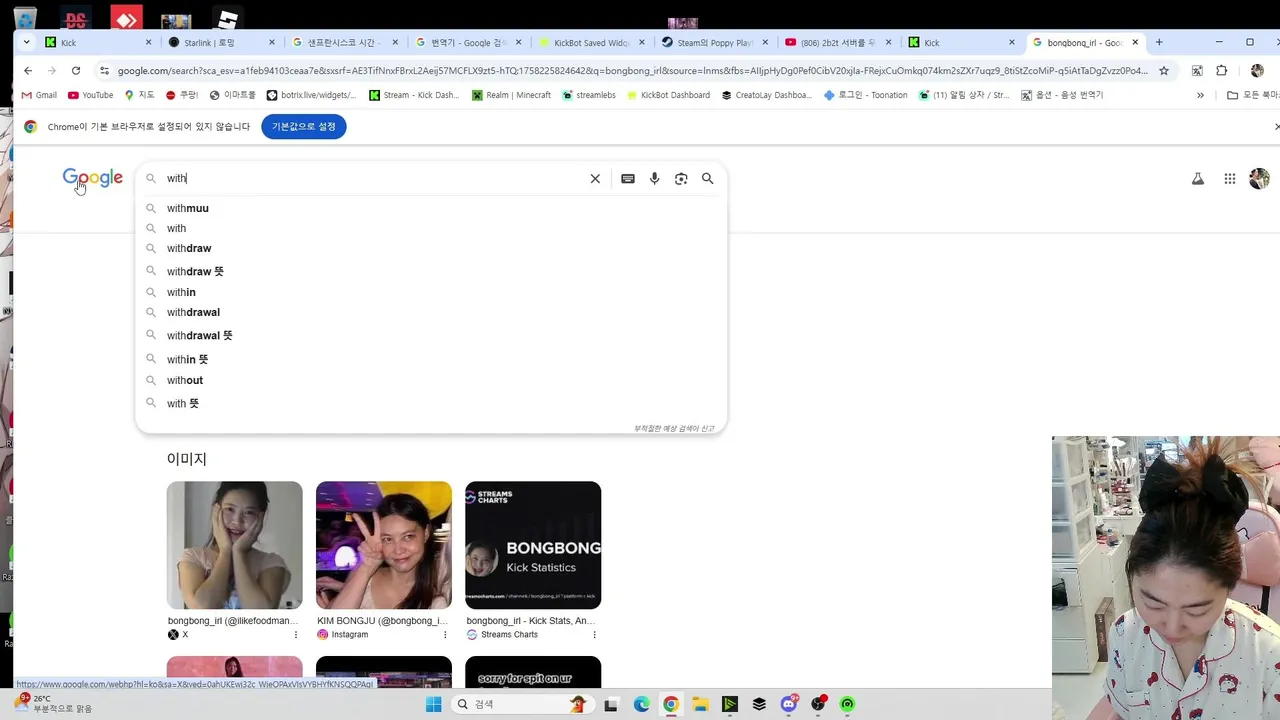1280x720 pixels.
Task: Search by image with the camera icon
Action: pos(681,179)
